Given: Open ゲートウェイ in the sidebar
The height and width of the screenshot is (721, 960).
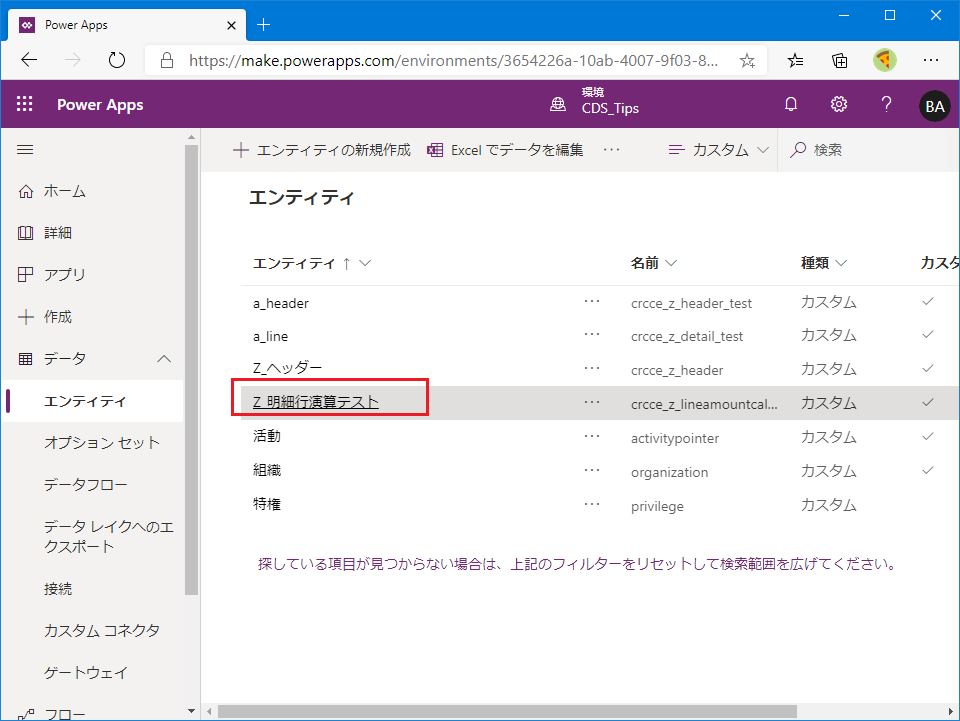Looking at the screenshot, I should [85, 673].
